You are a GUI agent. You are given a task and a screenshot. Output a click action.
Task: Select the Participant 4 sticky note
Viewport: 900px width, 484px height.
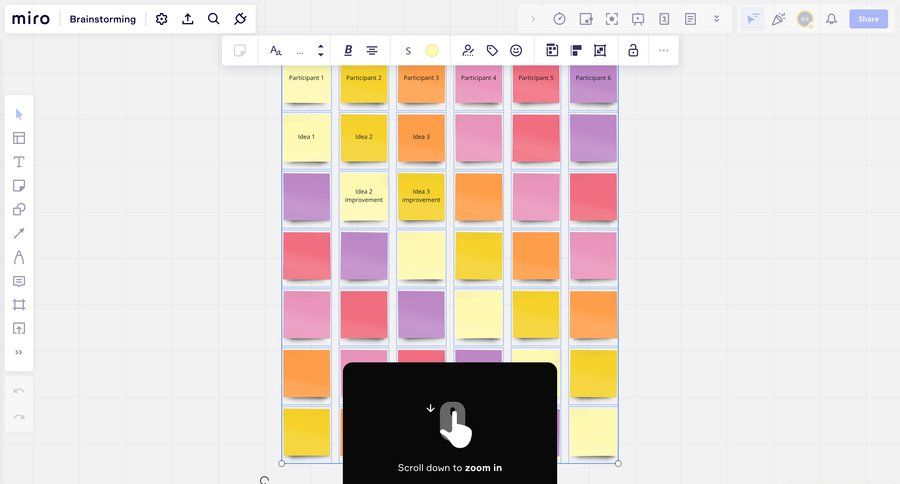coord(479,84)
